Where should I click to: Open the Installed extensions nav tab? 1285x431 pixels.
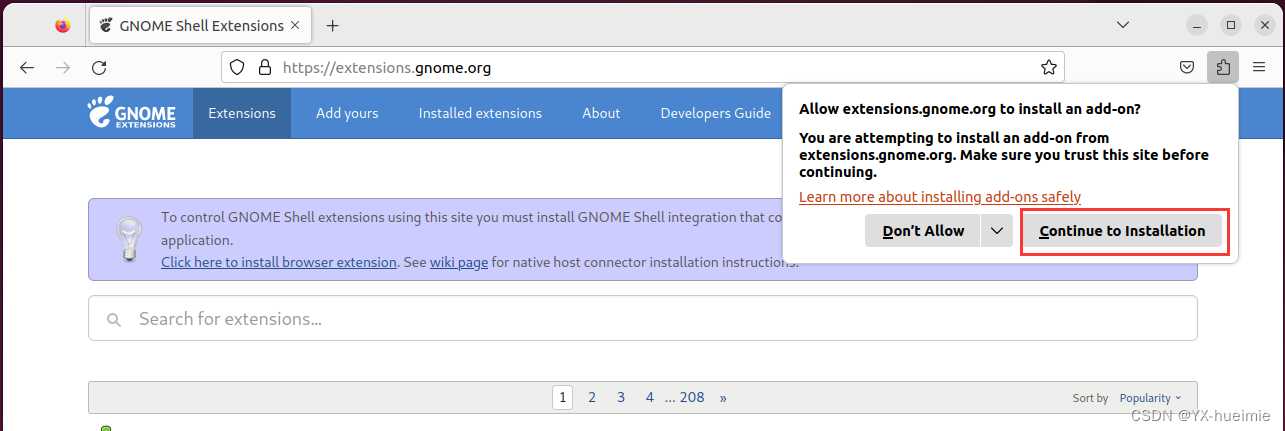[480, 113]
